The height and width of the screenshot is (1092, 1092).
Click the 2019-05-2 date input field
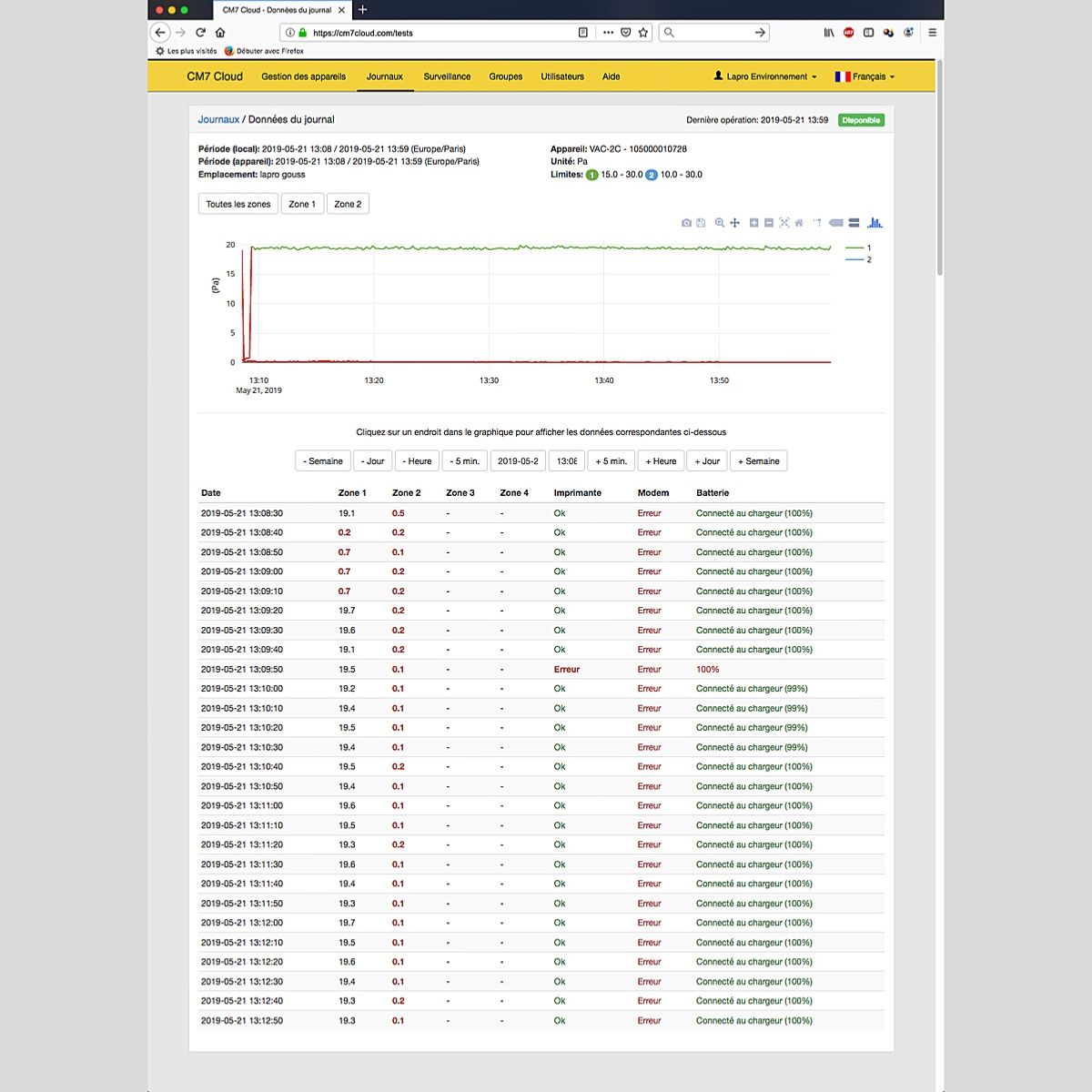pos(518,461)
